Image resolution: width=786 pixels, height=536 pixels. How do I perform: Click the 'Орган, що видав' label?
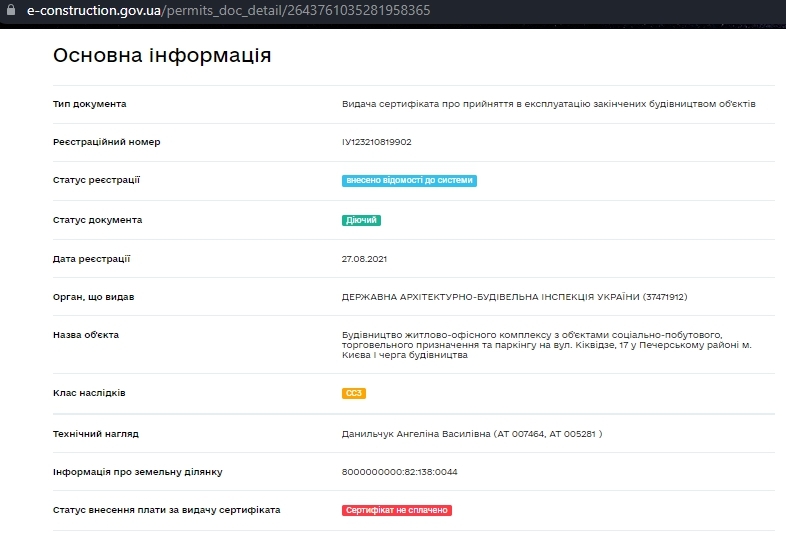(93, 297)
